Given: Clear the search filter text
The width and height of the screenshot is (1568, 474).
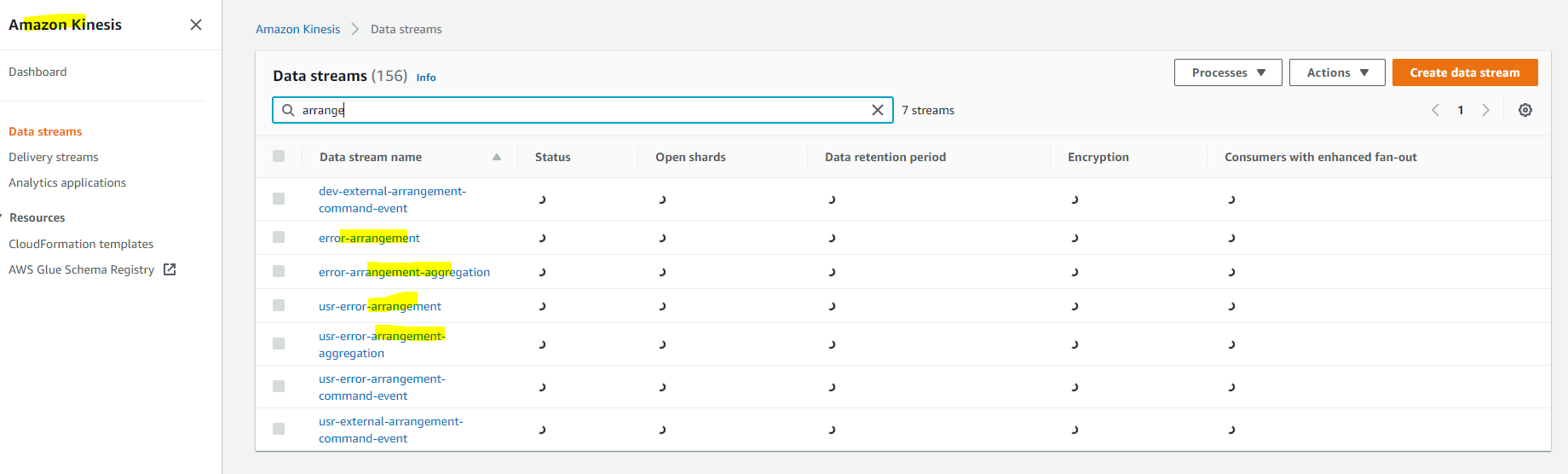Looking at the screenshot, I should pos(877,110).
